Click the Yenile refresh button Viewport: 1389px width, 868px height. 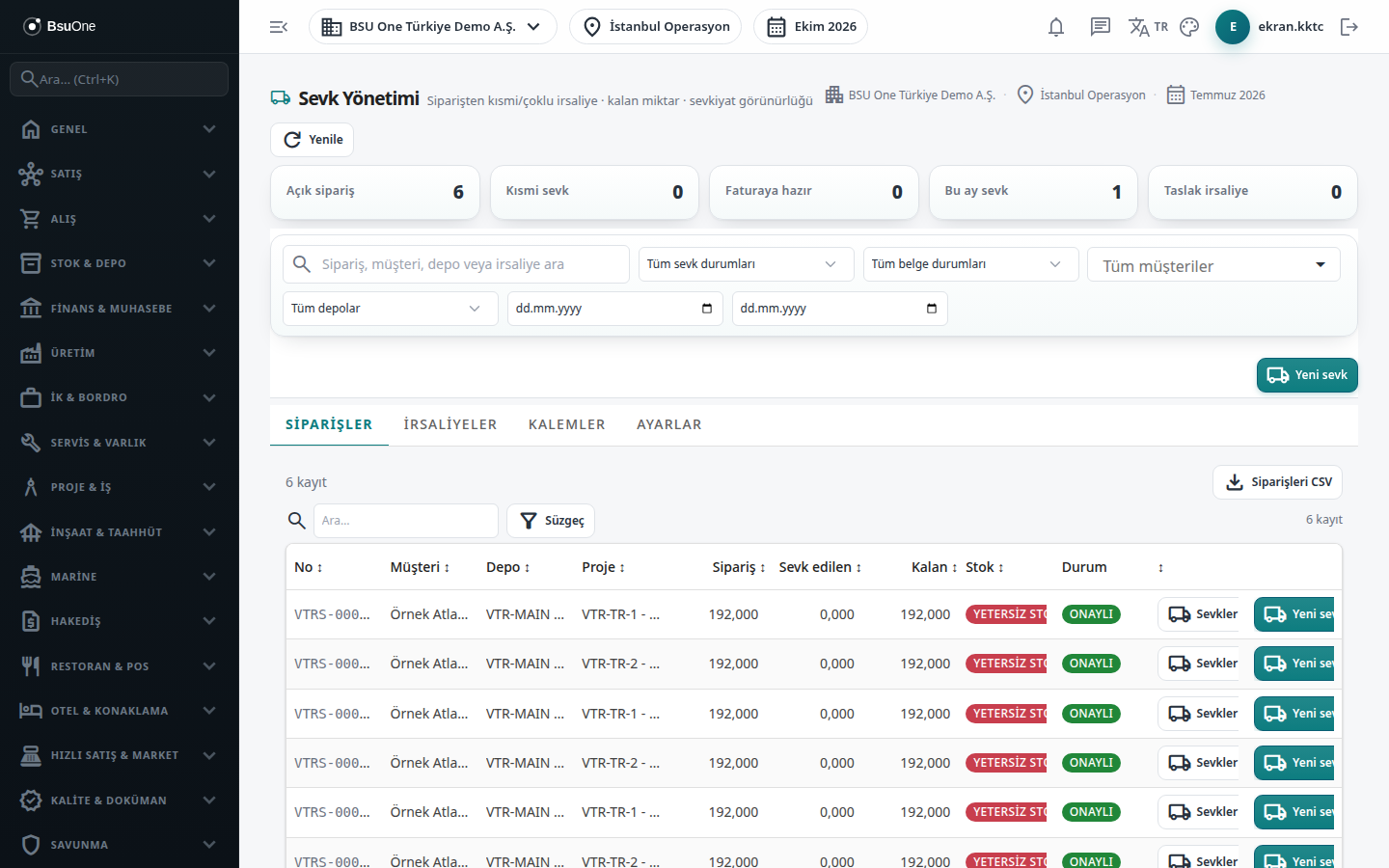(312, 140)
